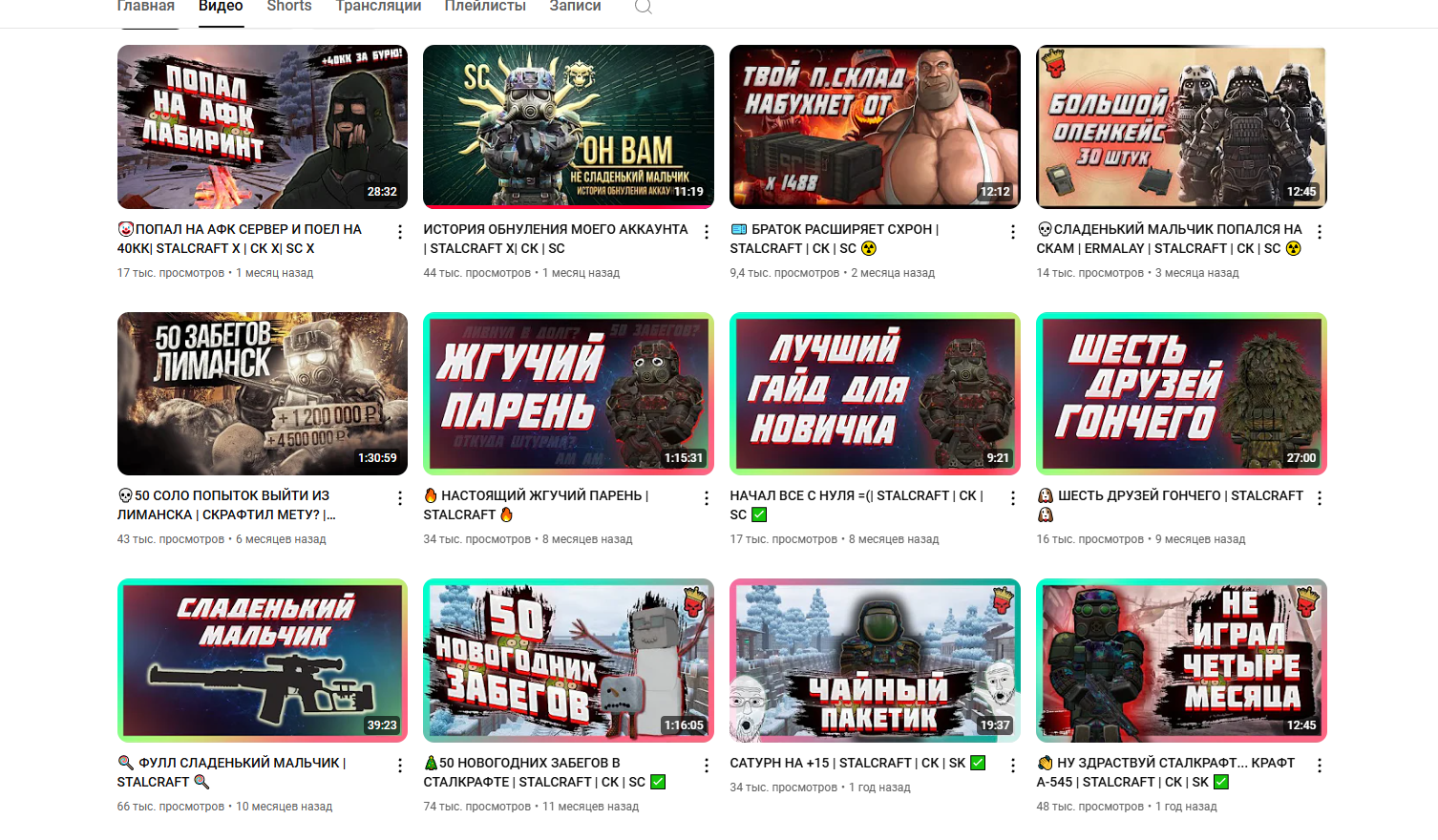Open video title ФУЛЛ СЛАДЕНЬКИЙ МАЛЬЧИК
1438x840 pixels.
pyautogui.click(x=231, y=772)
